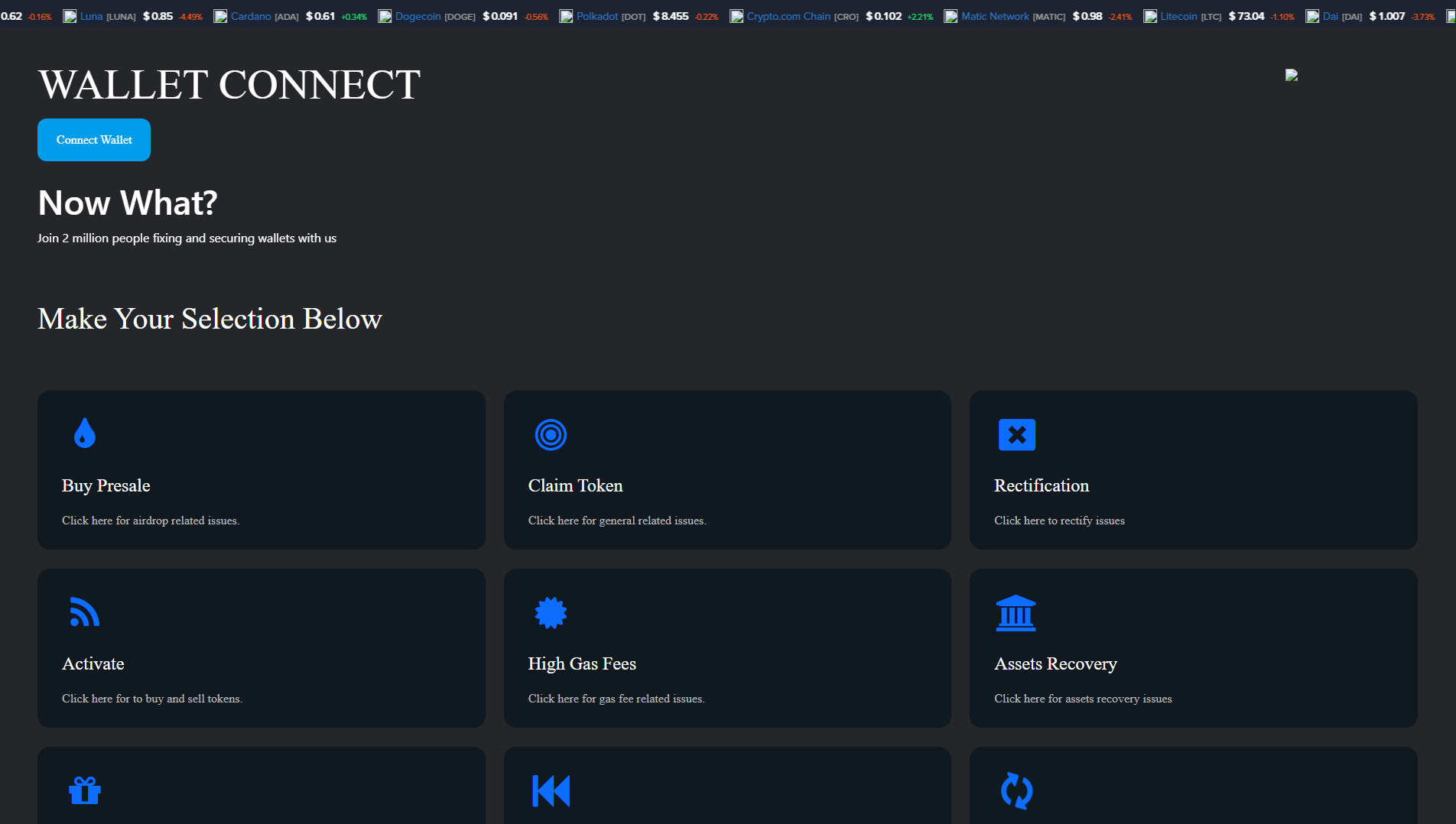This screenshot has height=824, width=1456.
Task: Click the RSS feed icon on Activate
Action: (85, 612)
